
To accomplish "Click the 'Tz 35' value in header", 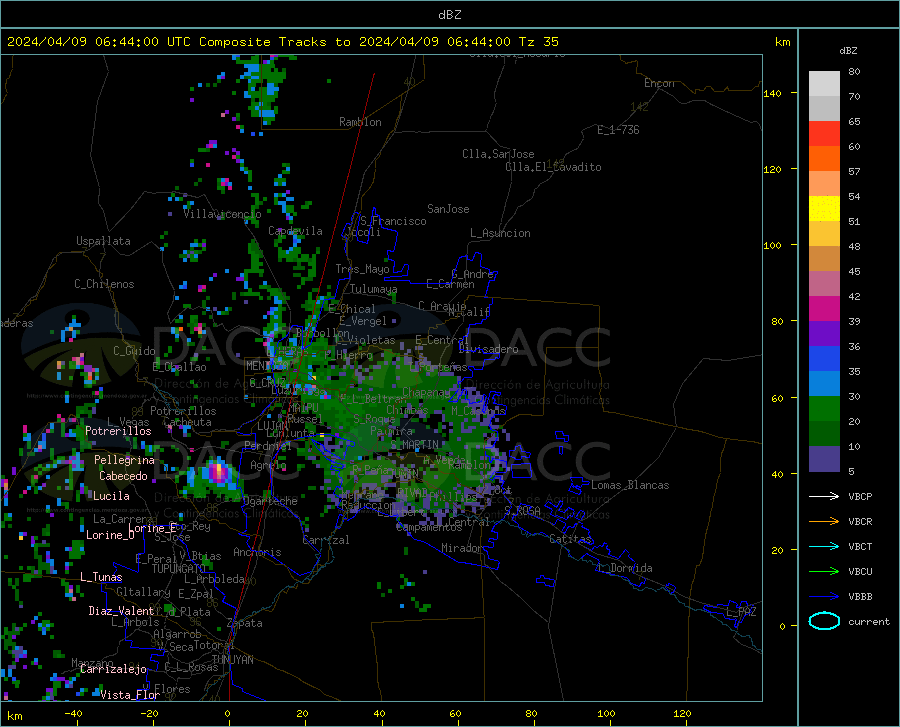I will click(539, 42).
